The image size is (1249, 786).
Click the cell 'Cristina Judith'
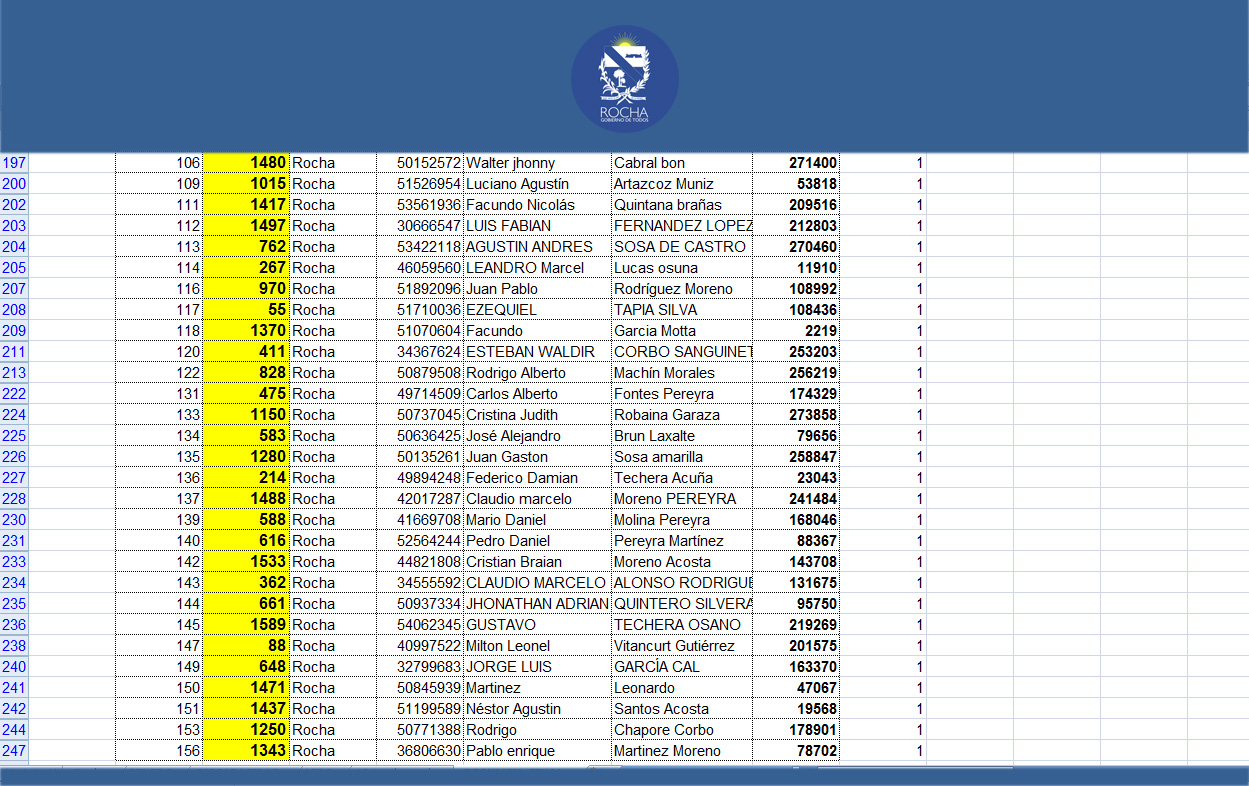(x=538, y=415)
